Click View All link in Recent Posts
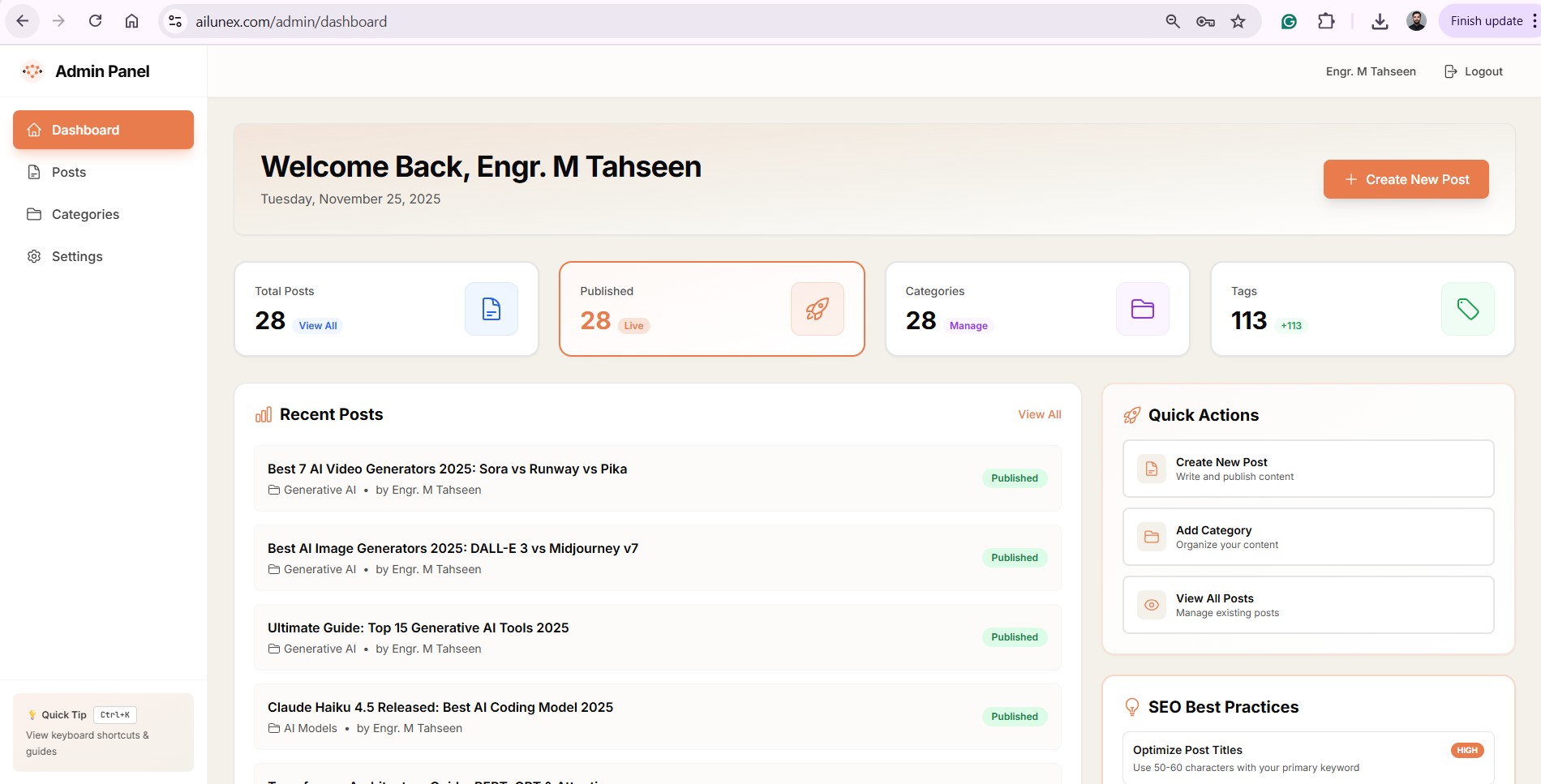The image size is (1541, 784). 1039,414
